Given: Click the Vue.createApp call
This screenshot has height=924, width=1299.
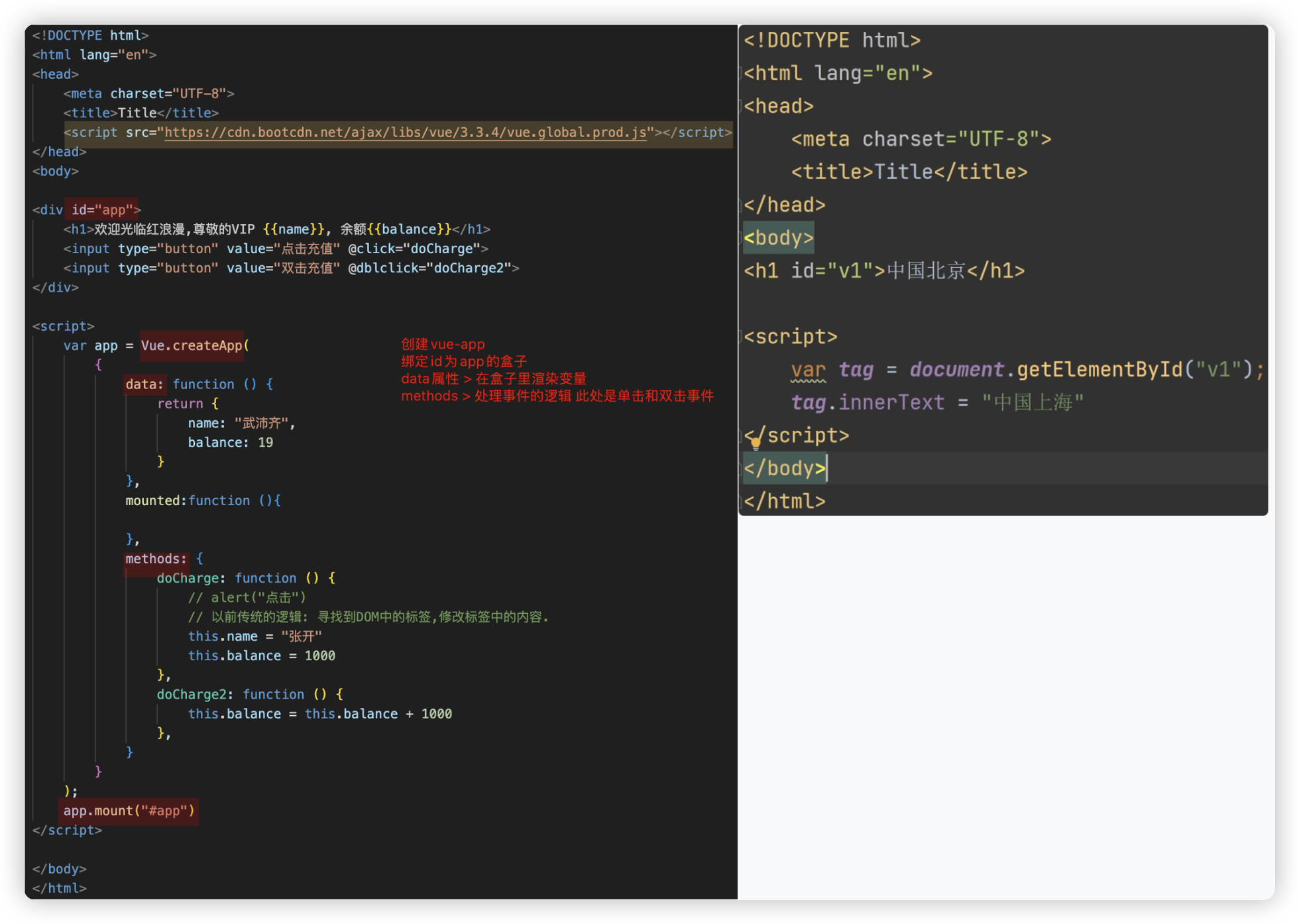Looking at the screenshot, I should tap(192, 346).
